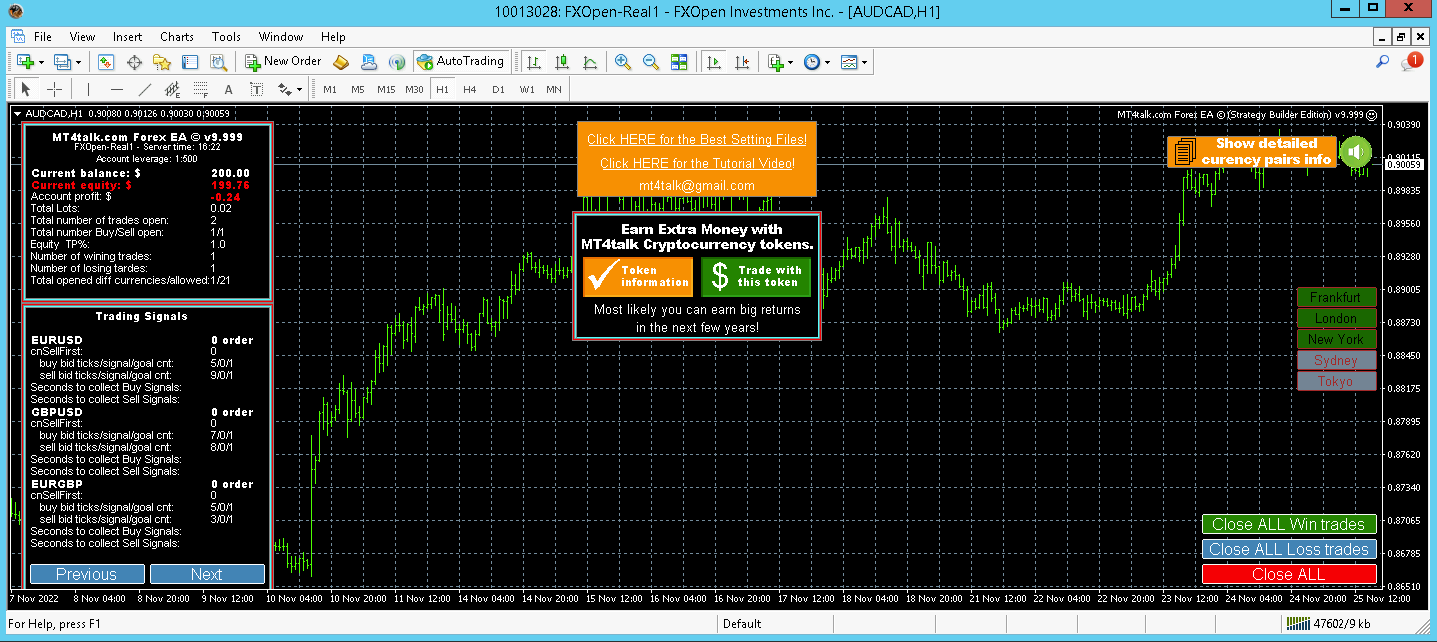1437x642 pixels.
Task: Select the Text Label tool
Action: click(x=256, y=89)
